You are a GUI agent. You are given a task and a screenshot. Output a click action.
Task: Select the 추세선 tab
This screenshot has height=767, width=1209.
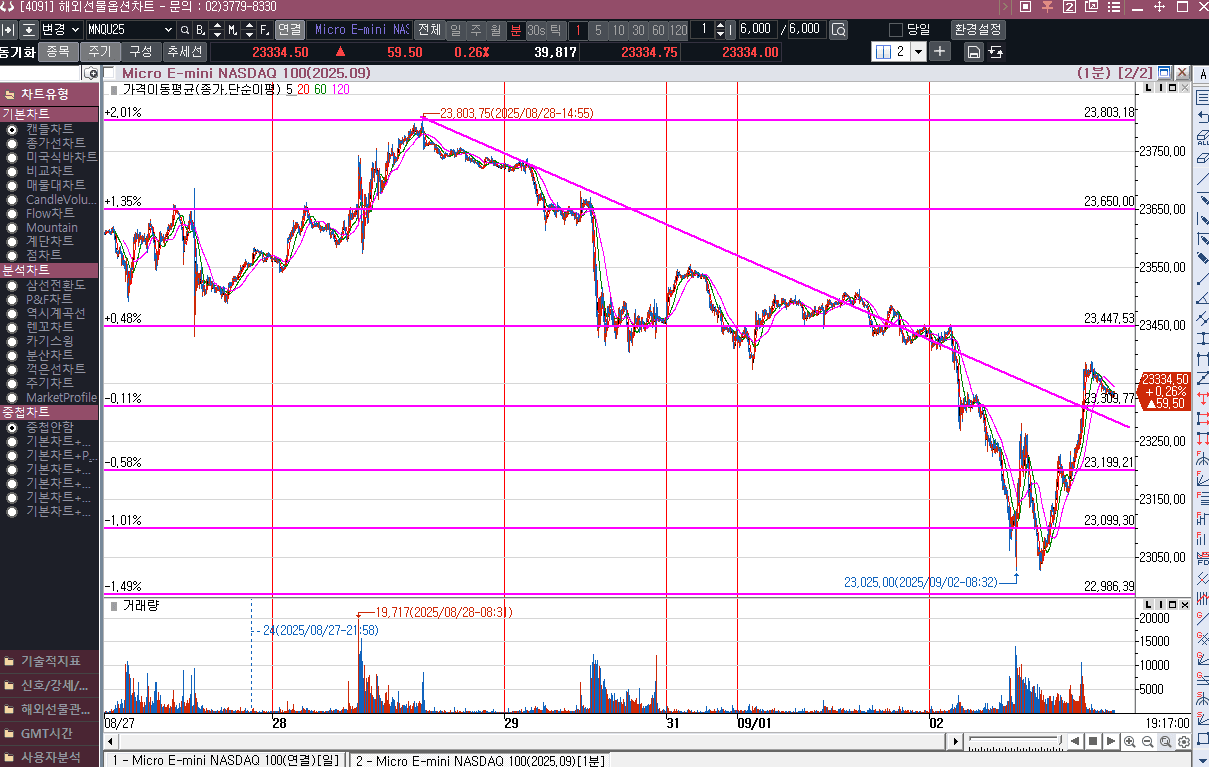click(185, 52)
